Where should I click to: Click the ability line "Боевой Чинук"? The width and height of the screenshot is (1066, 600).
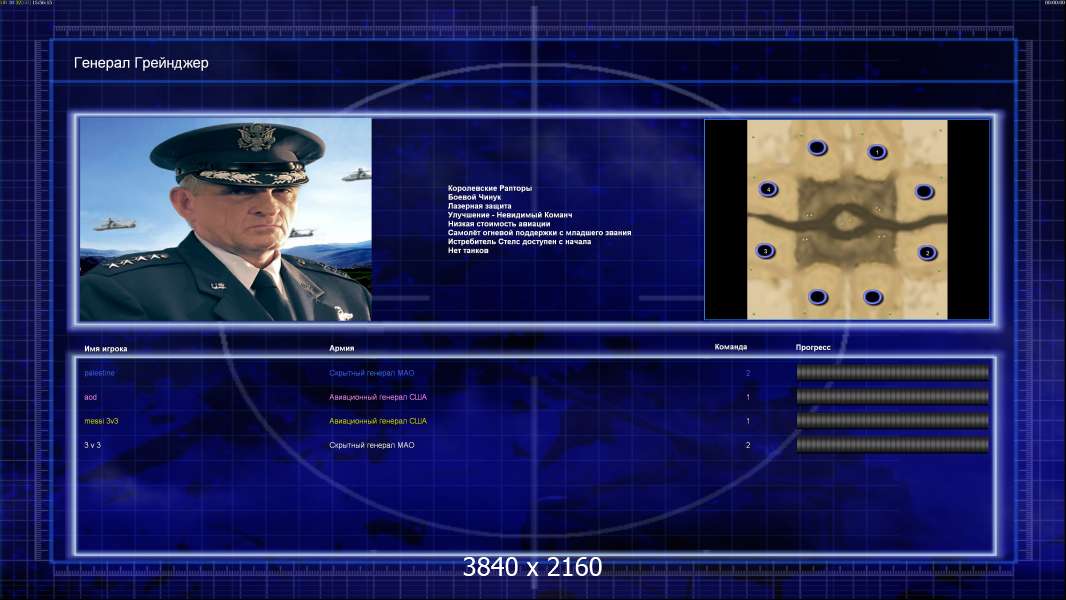tap(475, 197)
